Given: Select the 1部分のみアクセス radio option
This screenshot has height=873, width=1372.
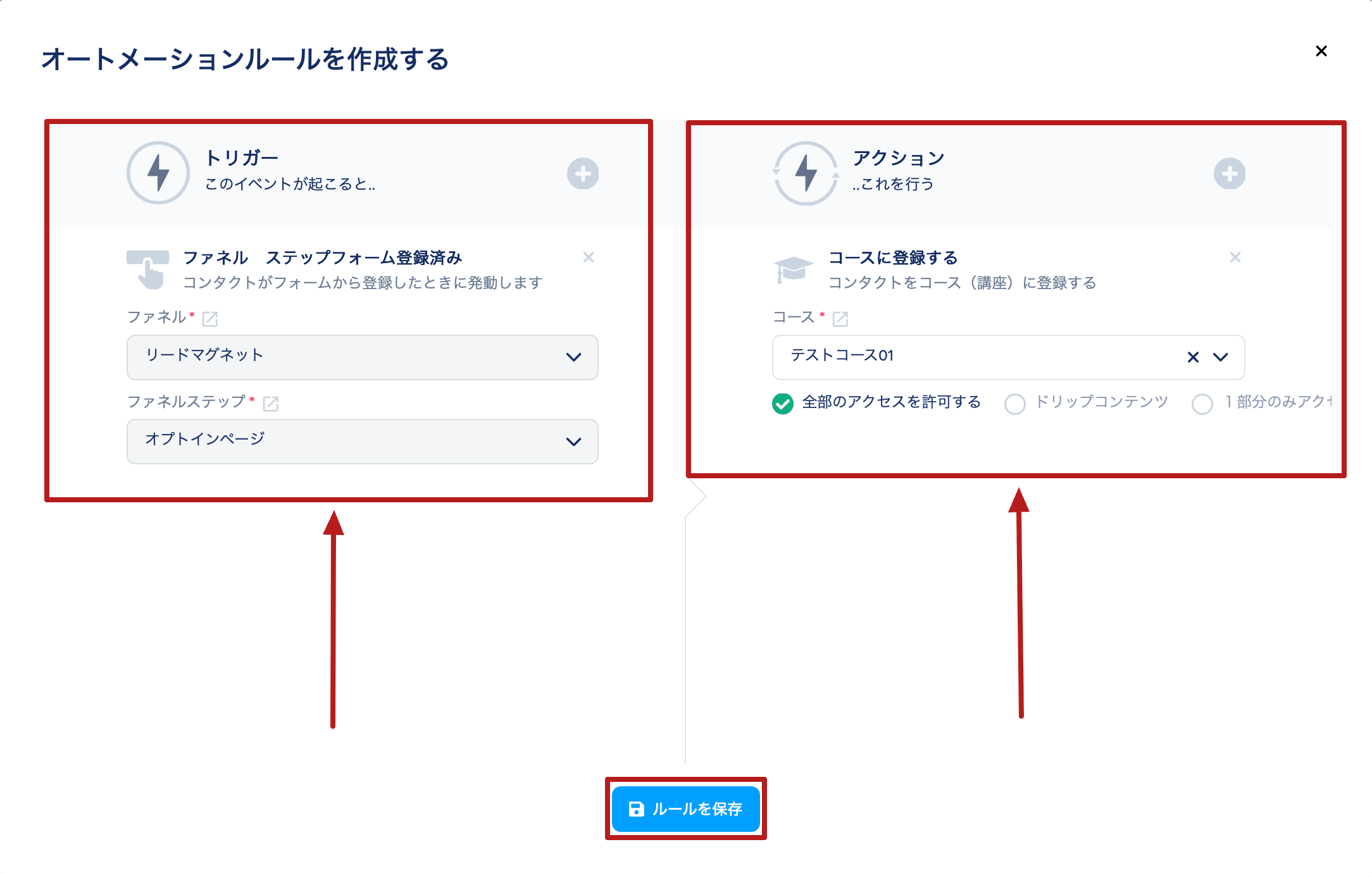Looking at the screenshot, I should click(1202, 403).
